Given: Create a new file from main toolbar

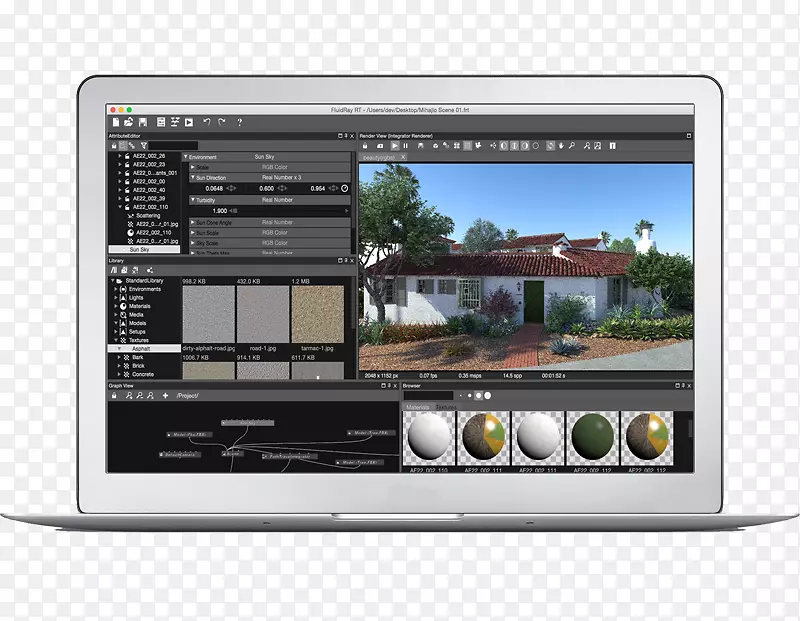Looking at the screenshot, I should (x=116, y=122).
